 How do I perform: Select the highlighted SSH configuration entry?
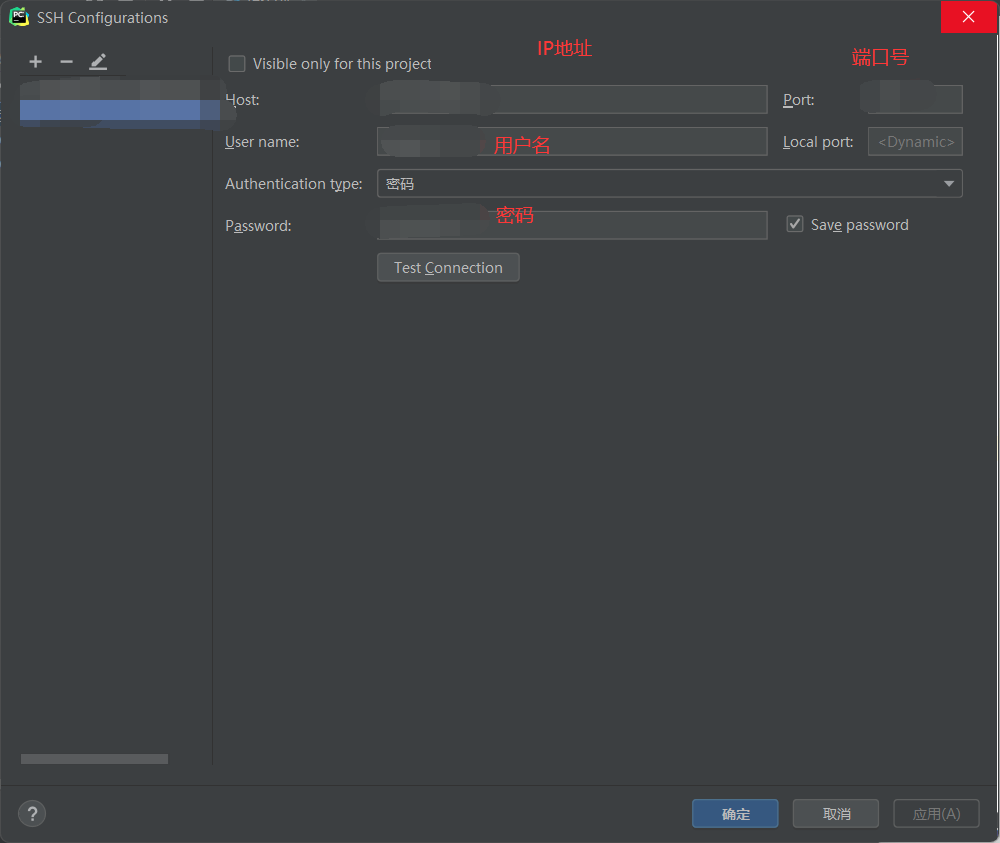click(120, 110)
